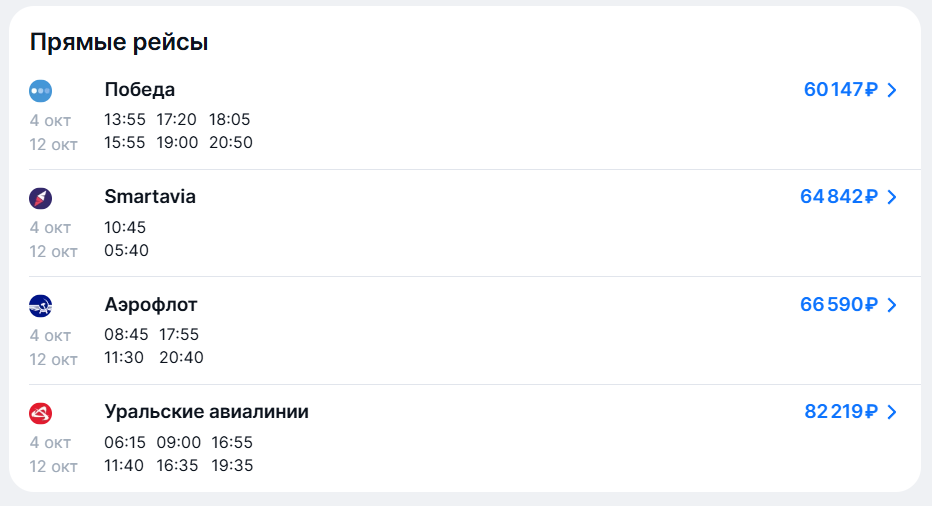Select Уральские авиалинии 16:35 return time

pos(178,465)
